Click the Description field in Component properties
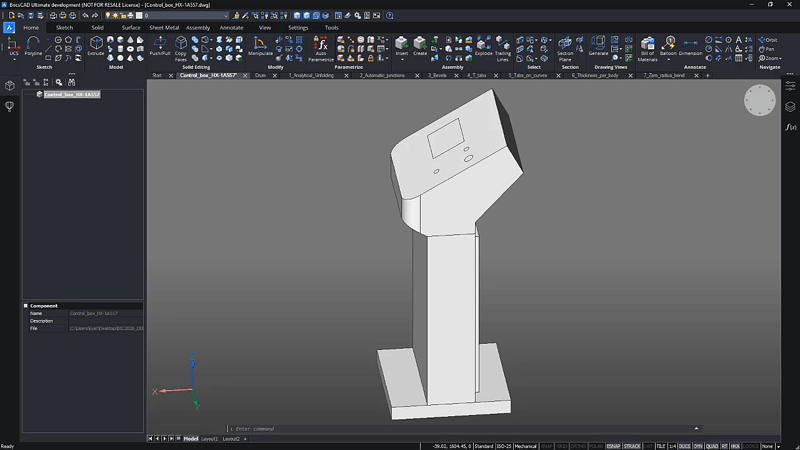The width and height of the screenshot is (800, 450). pos(106,321)
